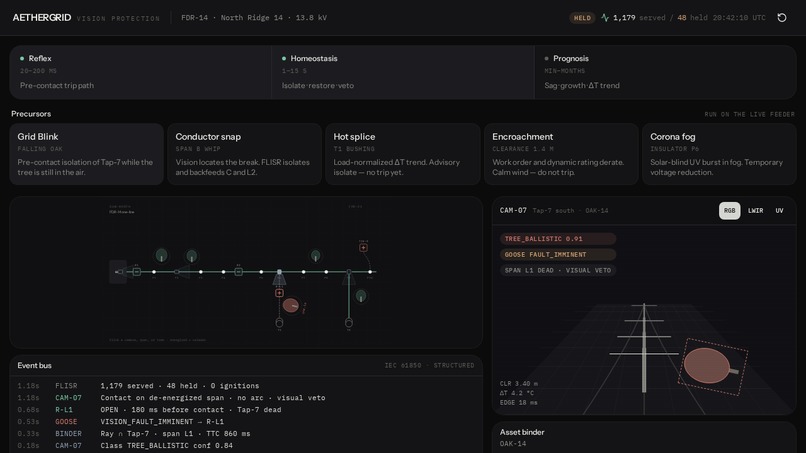Click the 48 held counter in header
Image resolution: width=806 pixels, height=453 pixels.
[692, 17]
